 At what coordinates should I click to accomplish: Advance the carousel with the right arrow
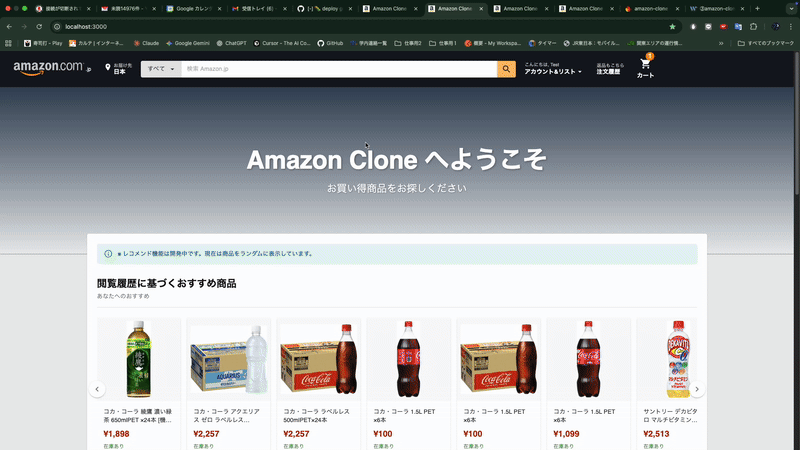[x=697, y=389]
